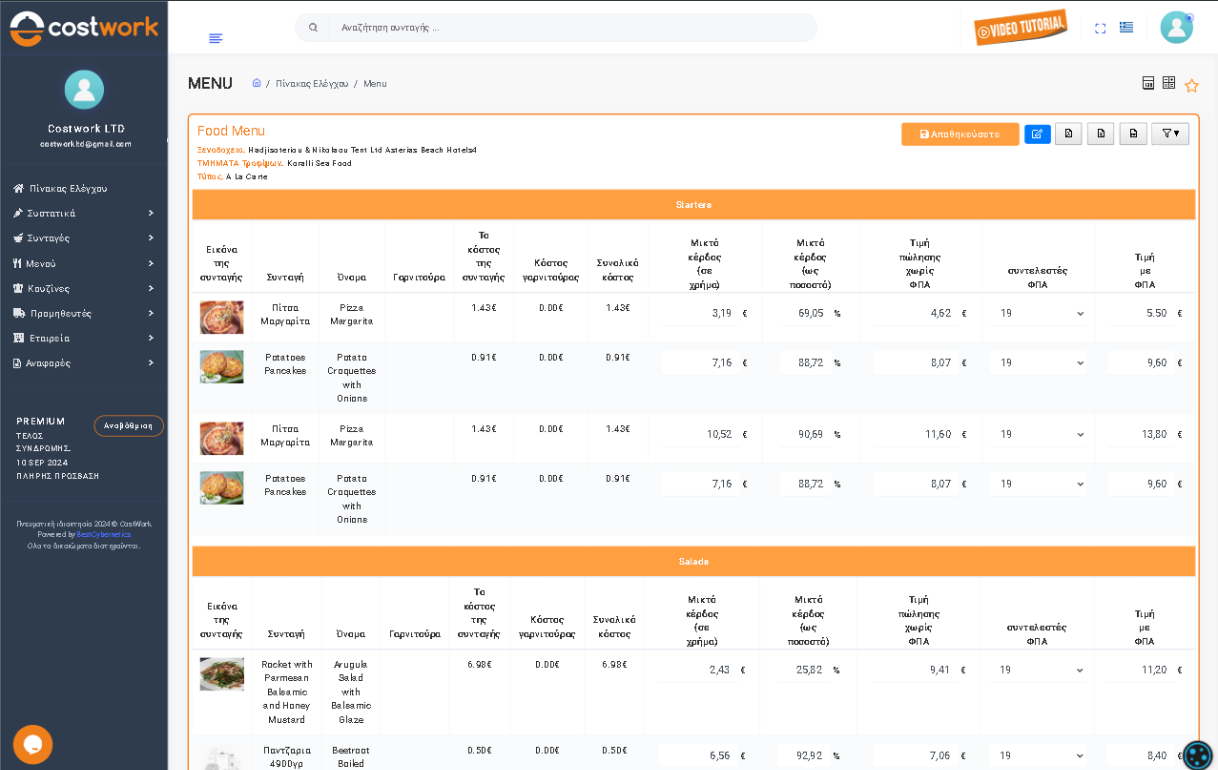Click the orange Αποθηκεύσετε save button
This screenshot has height=770, width=1218.
959,134
